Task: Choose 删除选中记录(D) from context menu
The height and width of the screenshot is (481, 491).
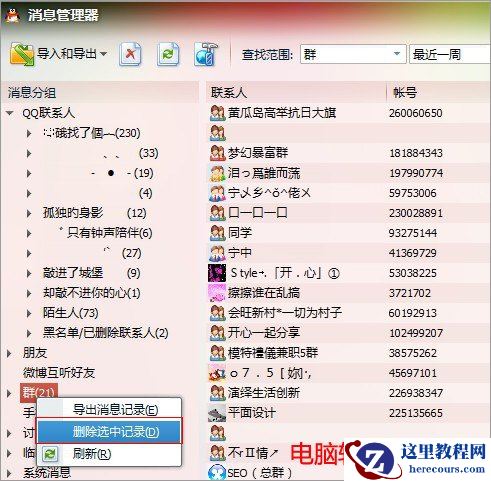Action: click(x=109, y=432)
